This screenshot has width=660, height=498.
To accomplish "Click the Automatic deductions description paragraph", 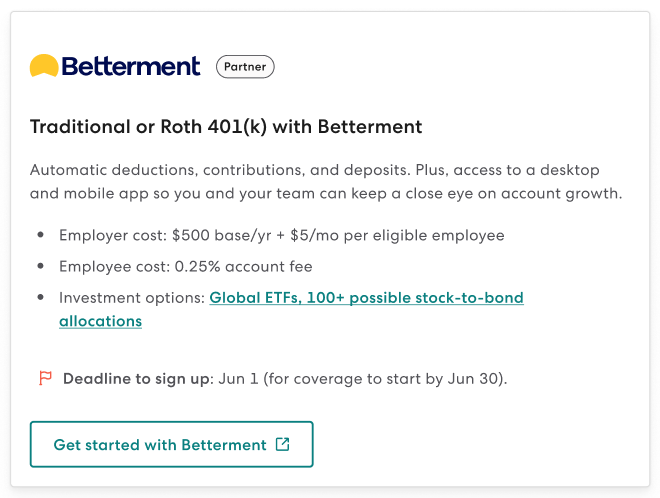I will click(x=326, y=181).
